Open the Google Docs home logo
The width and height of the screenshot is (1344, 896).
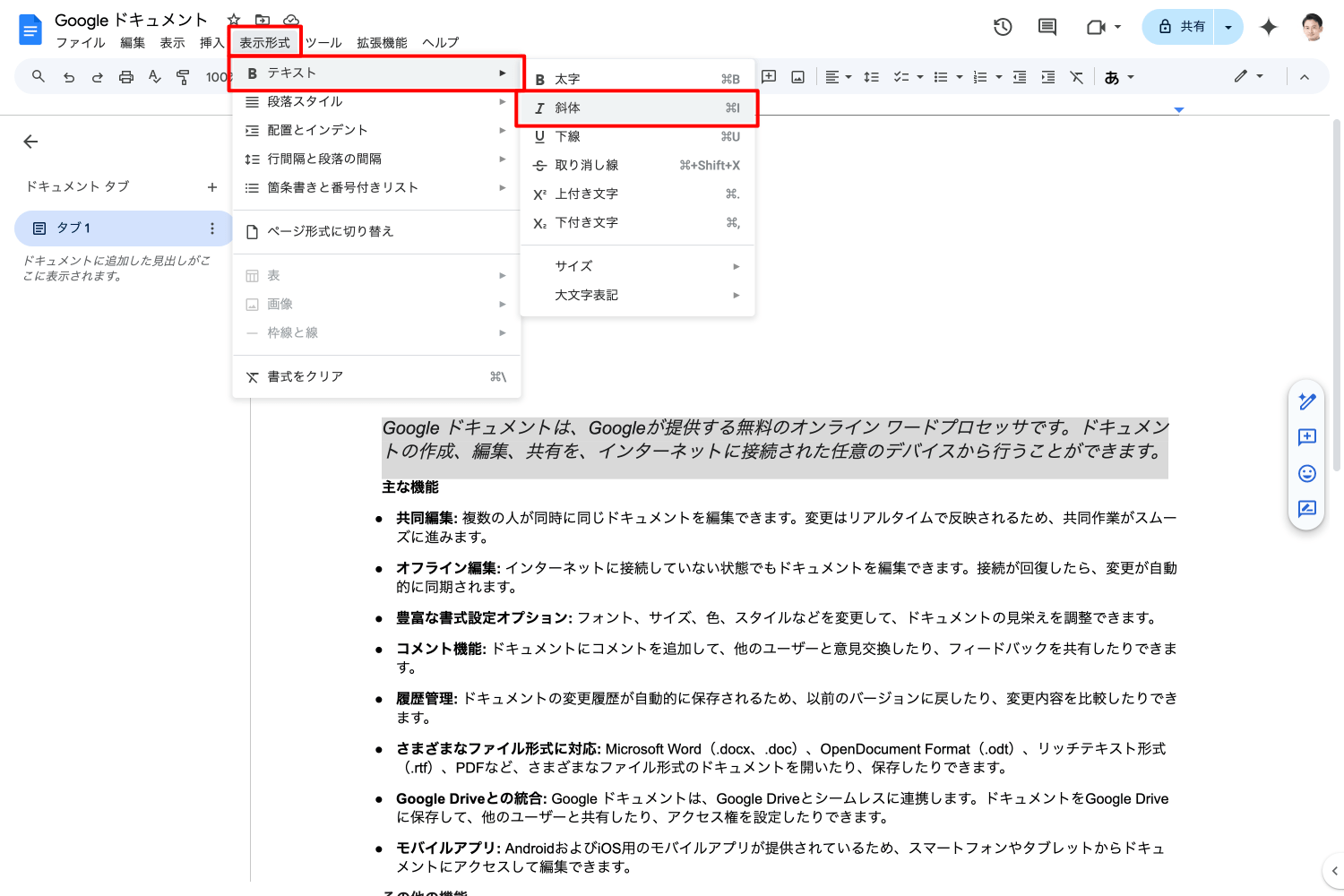click(30, 30)
